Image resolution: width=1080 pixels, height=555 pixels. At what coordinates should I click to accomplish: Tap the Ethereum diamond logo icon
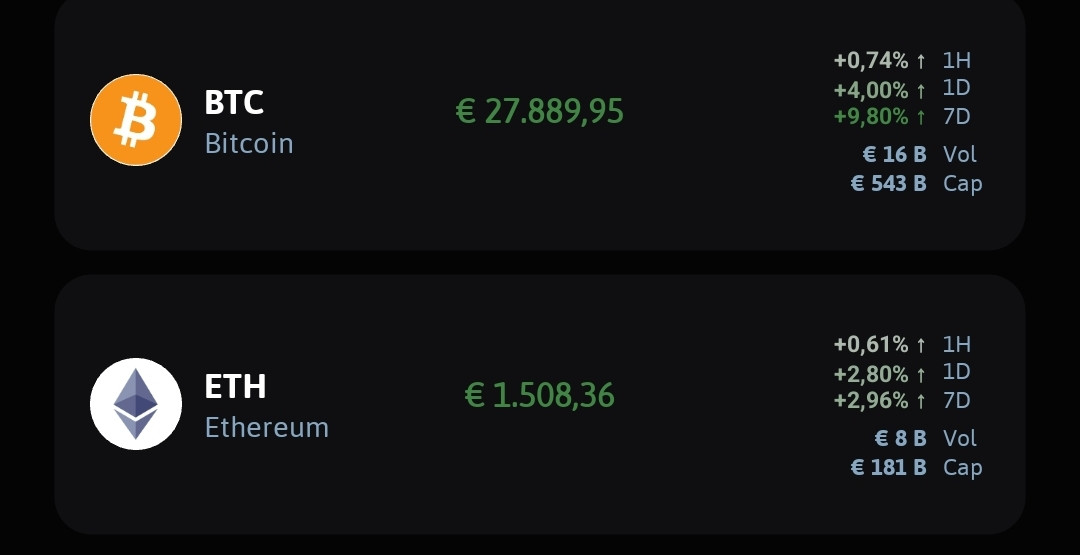[x=136, y=404]
